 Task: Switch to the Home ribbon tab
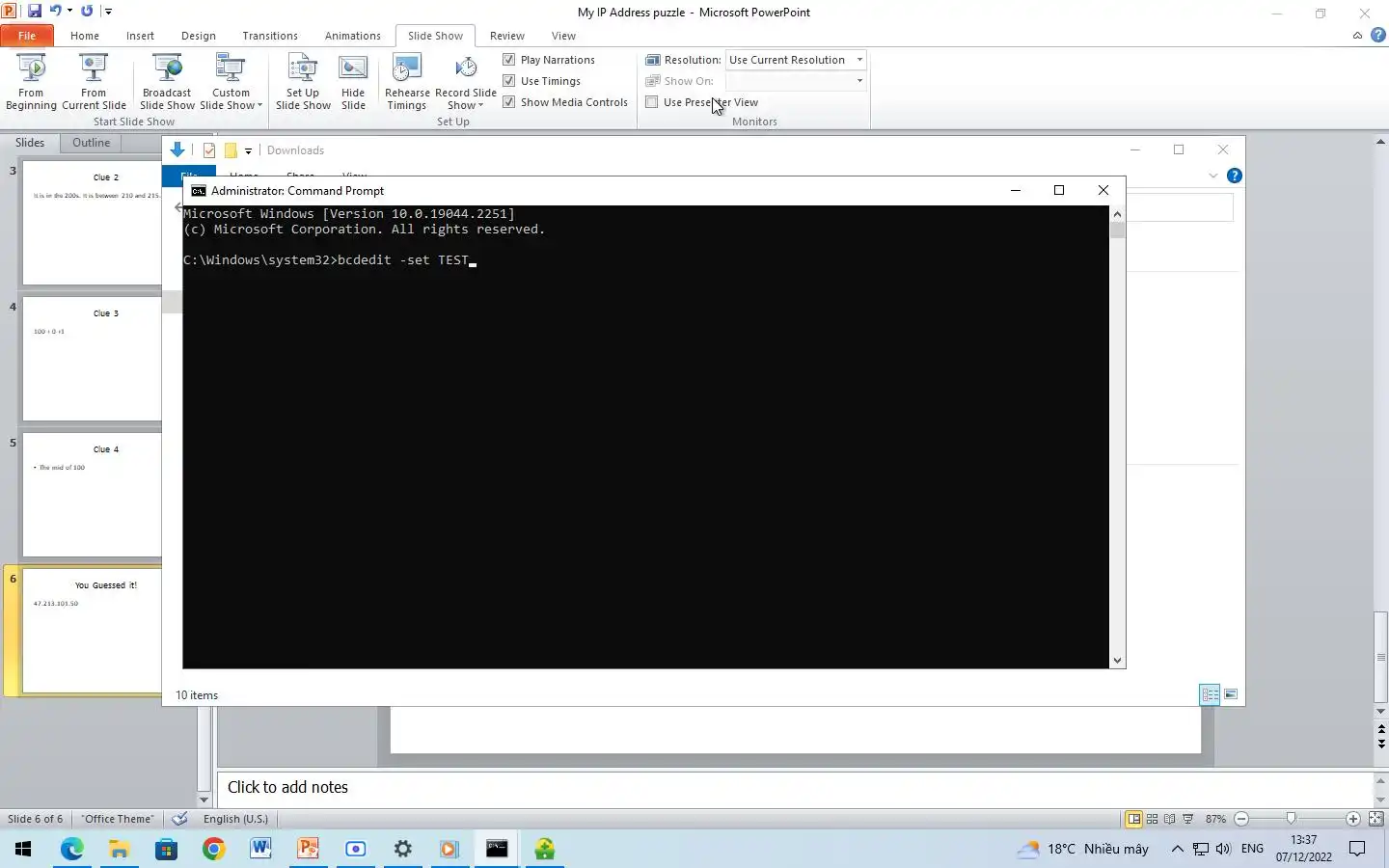(x=85, y=36)
